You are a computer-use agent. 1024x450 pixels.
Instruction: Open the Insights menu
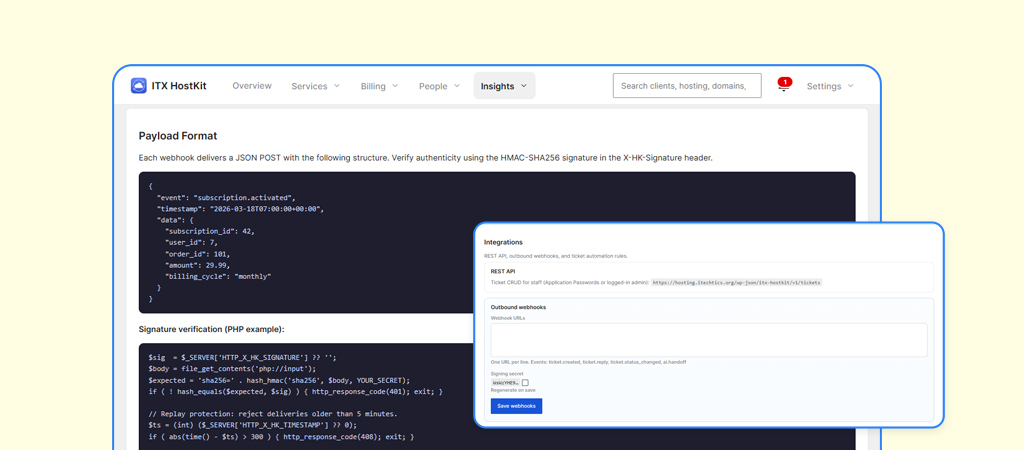504,86
